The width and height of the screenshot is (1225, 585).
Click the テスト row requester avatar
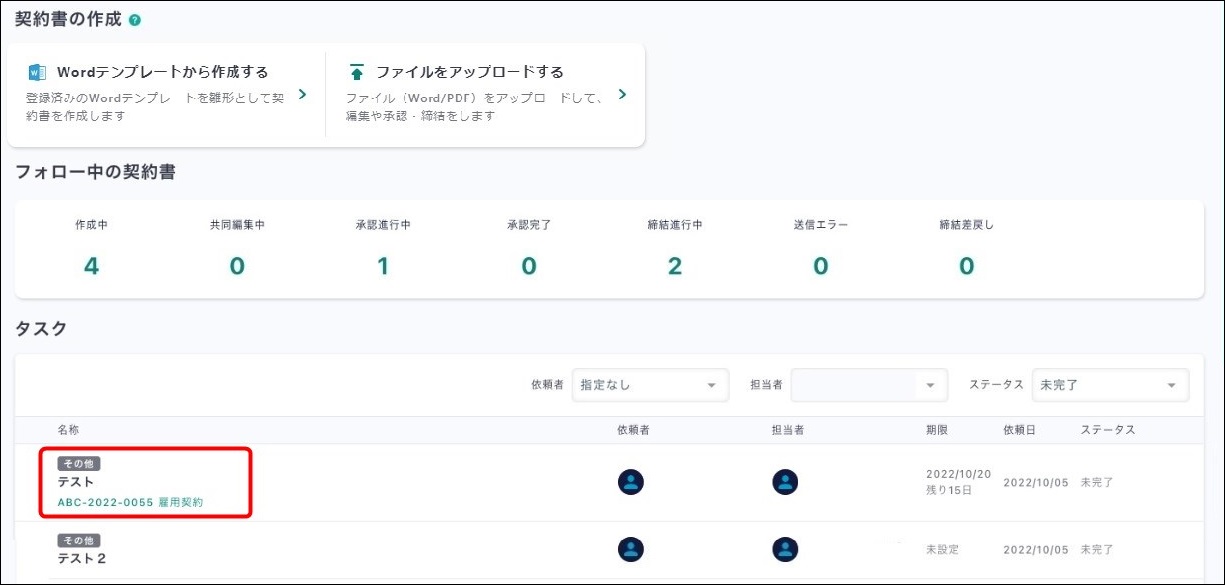tap(631, 482)
